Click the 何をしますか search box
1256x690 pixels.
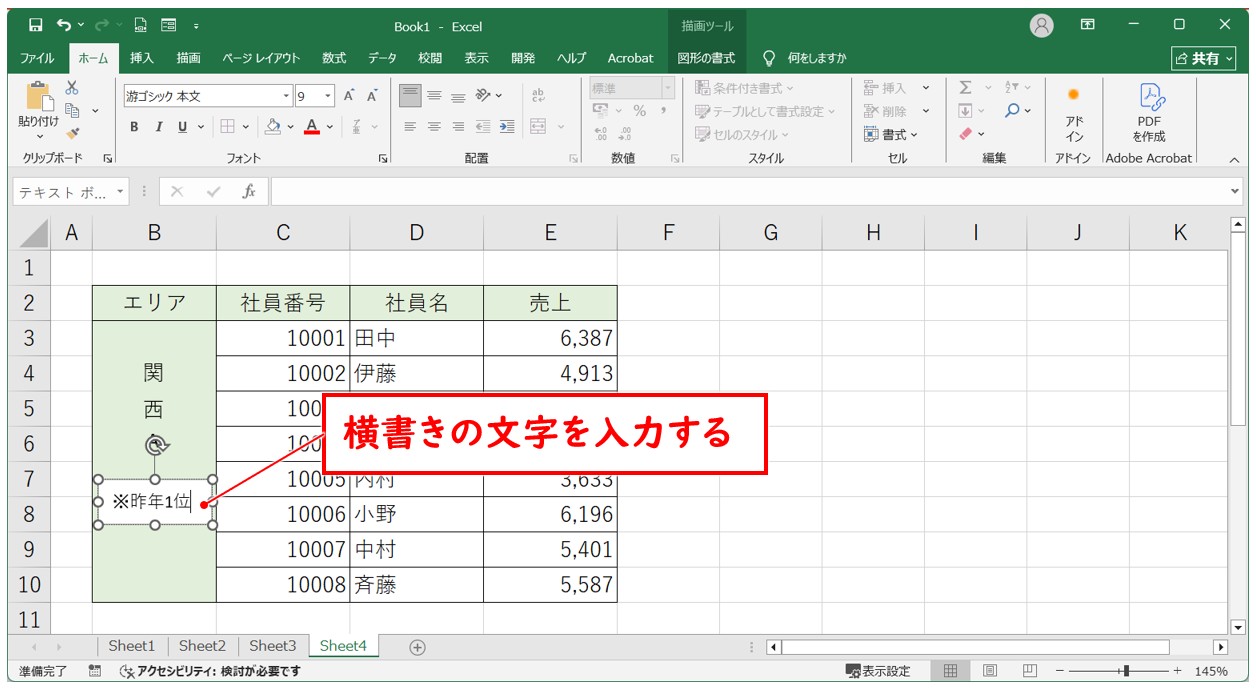(806, 58)
